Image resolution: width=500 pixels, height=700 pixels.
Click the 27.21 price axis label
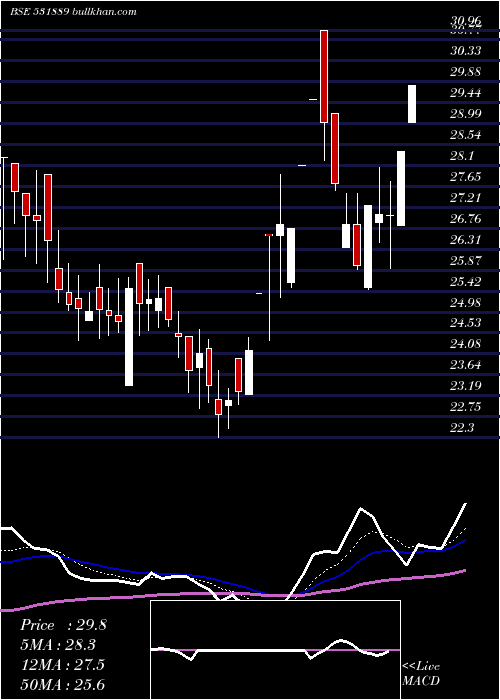click(x=466, y=197)
